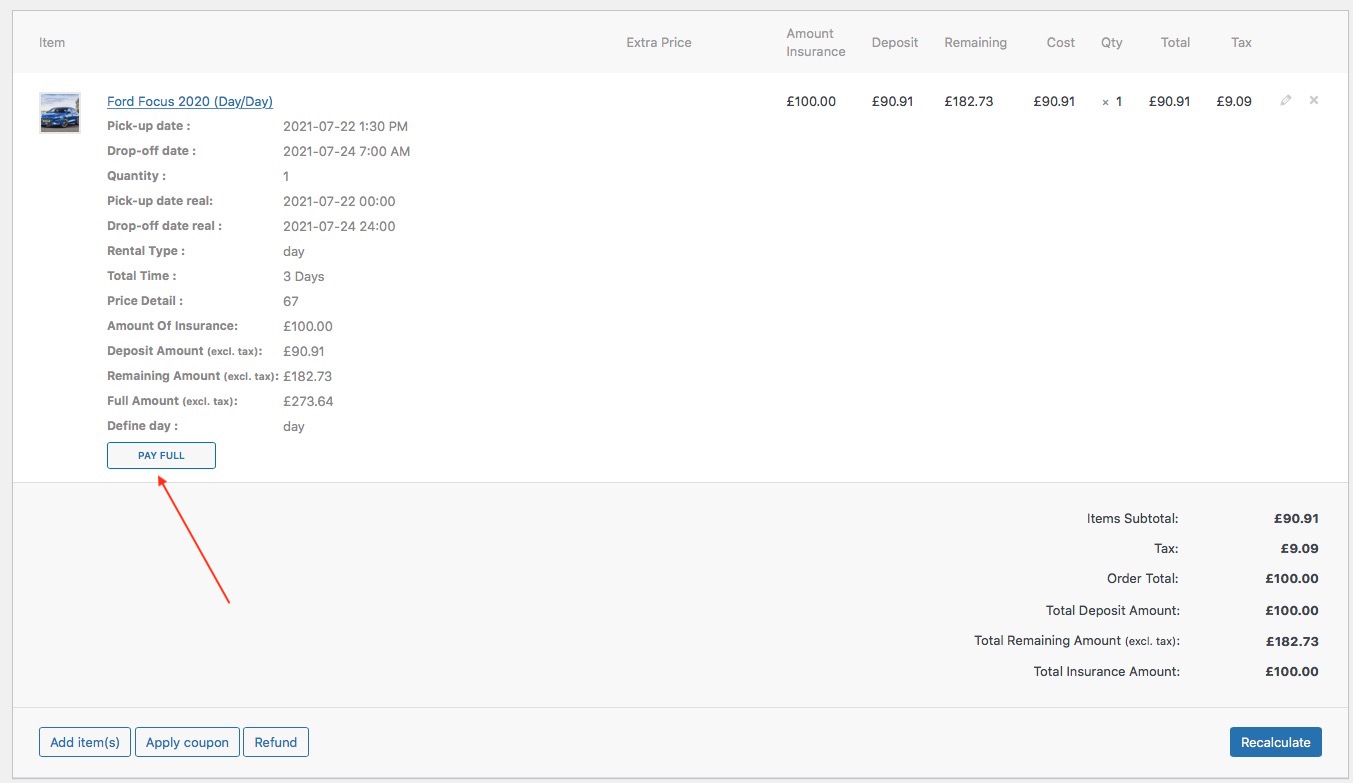The image size is (1353, 783).
Task: Click the Total Insurance Amount £100.00 value
Action: pyautogui.click(x=1292, y=671)
